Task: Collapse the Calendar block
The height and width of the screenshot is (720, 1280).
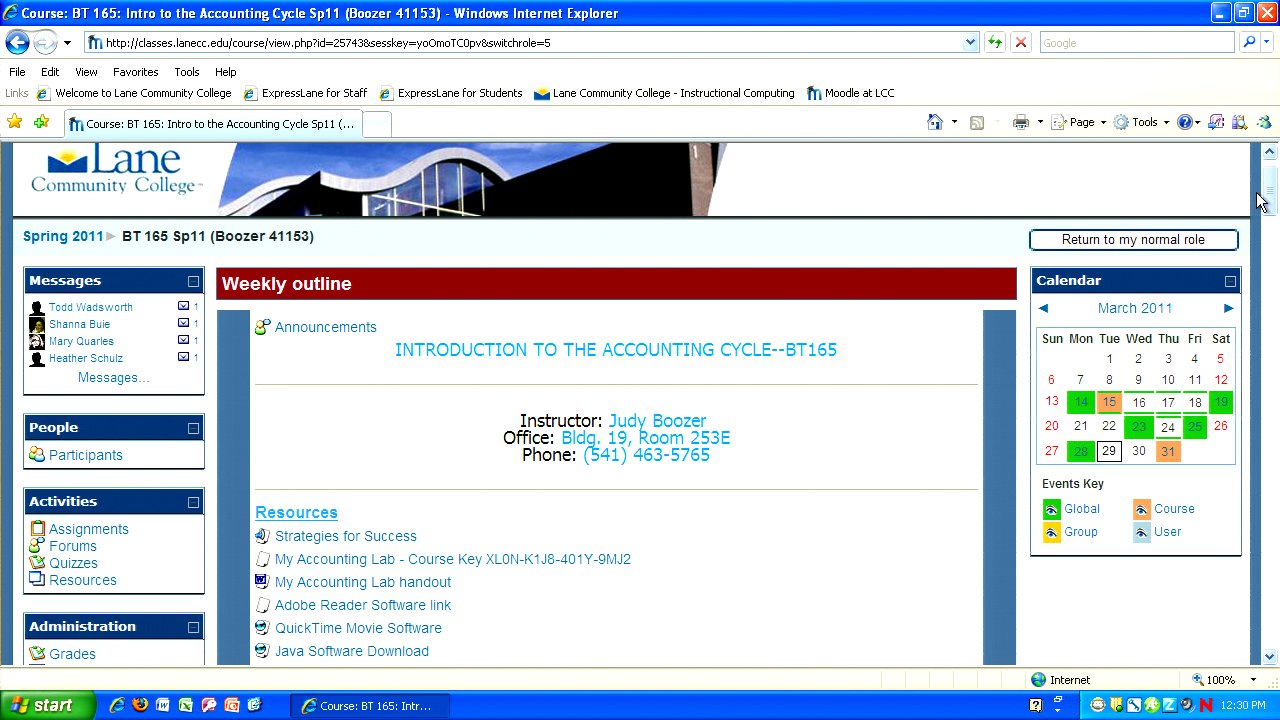Action: (x=1230, y=282)
